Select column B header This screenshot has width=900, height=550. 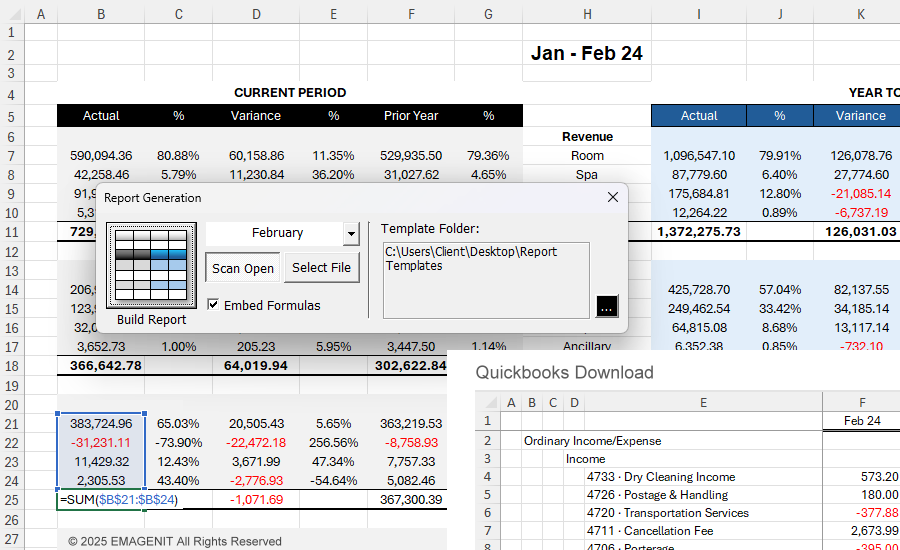[101, 14]
